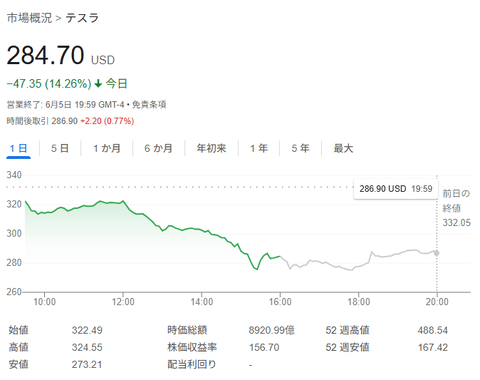The height and width of the screenshot is (380, 480).
Task: Click the chart low point near 15:30
Action: coord(257,269)
